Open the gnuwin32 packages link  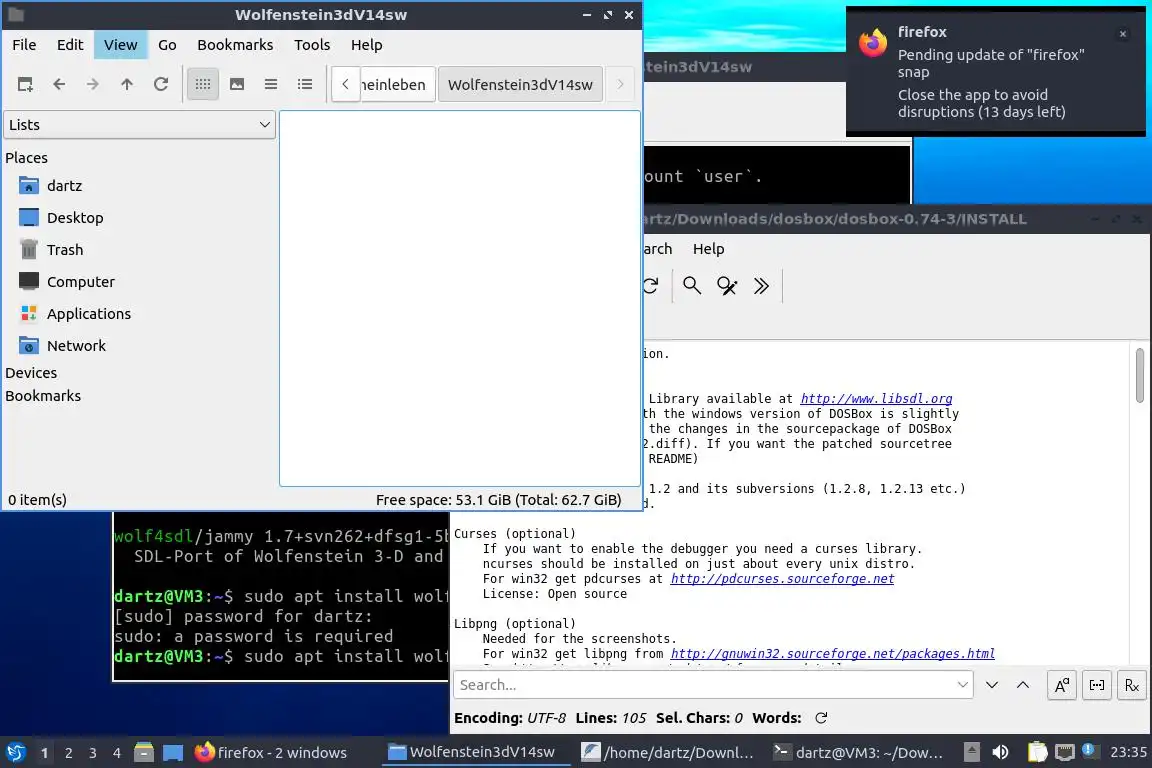point(832,654)
